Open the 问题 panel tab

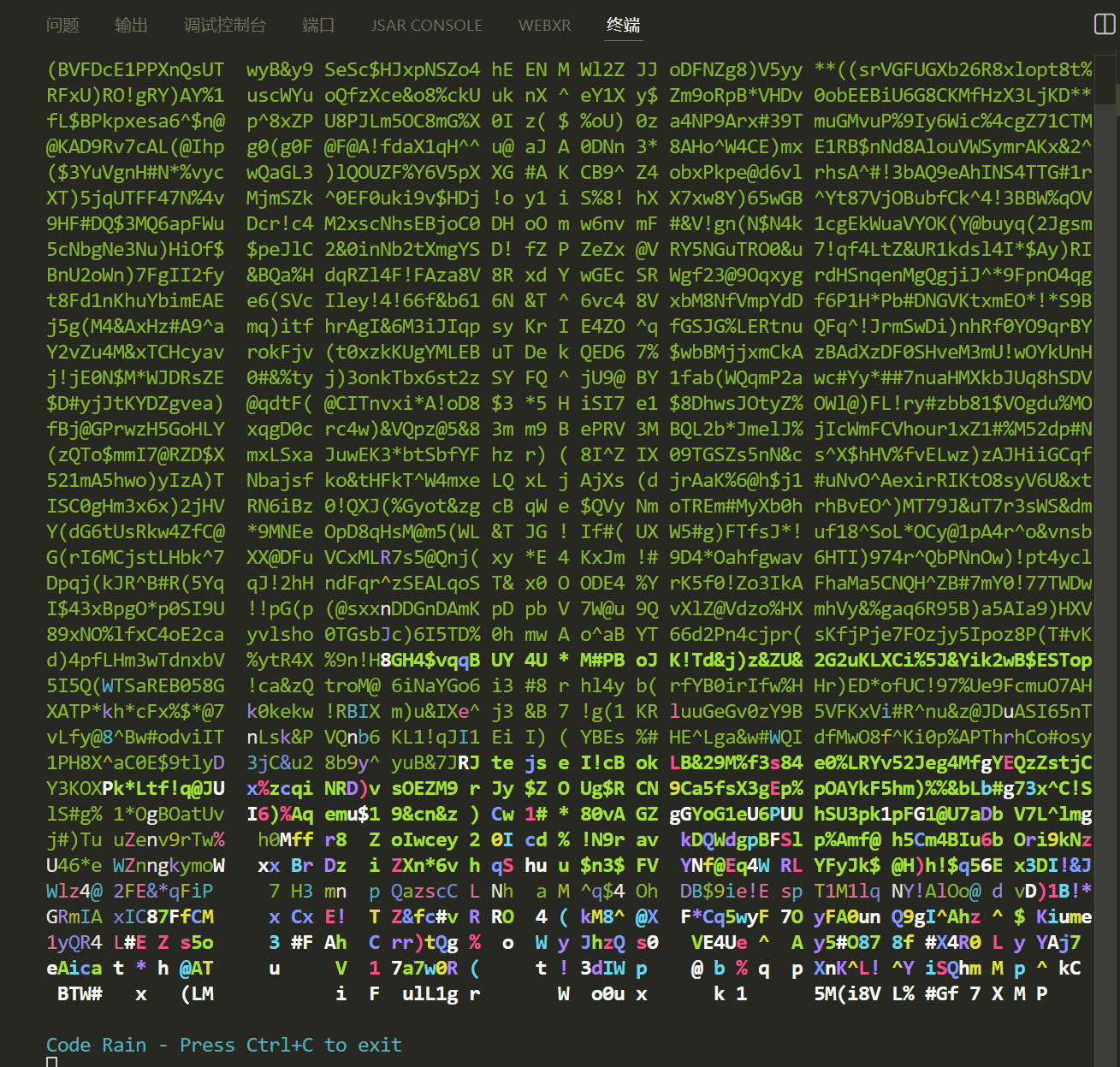pos(62,26)
